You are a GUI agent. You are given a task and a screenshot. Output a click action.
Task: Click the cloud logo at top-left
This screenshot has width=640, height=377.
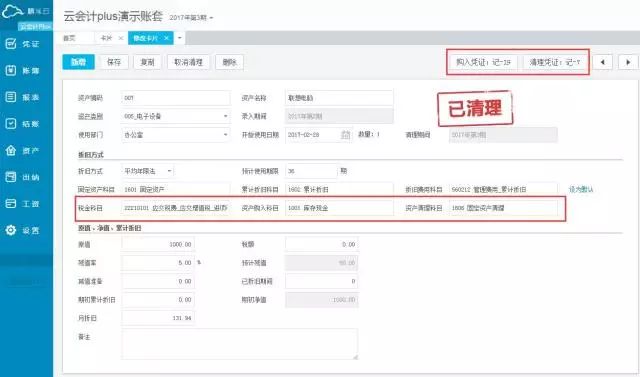12,11
